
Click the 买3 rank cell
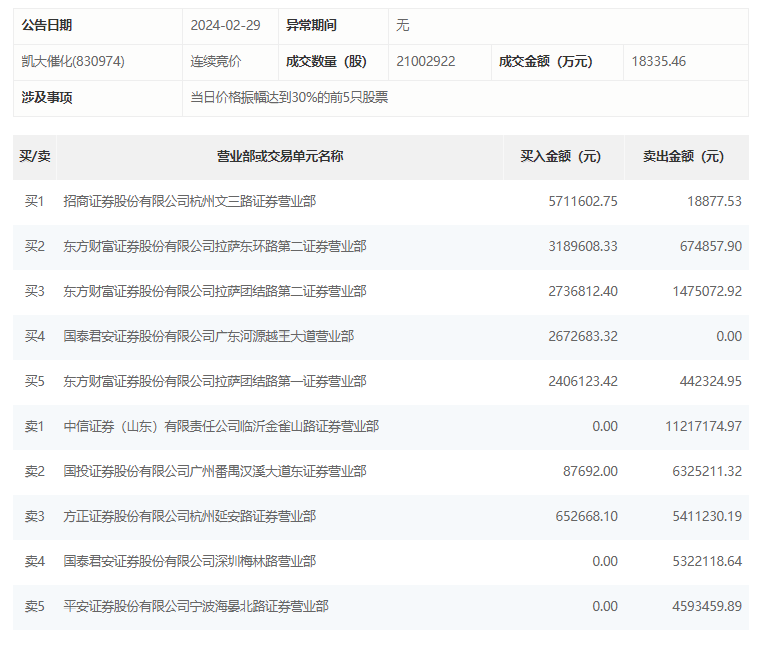[x=34, y=291]
